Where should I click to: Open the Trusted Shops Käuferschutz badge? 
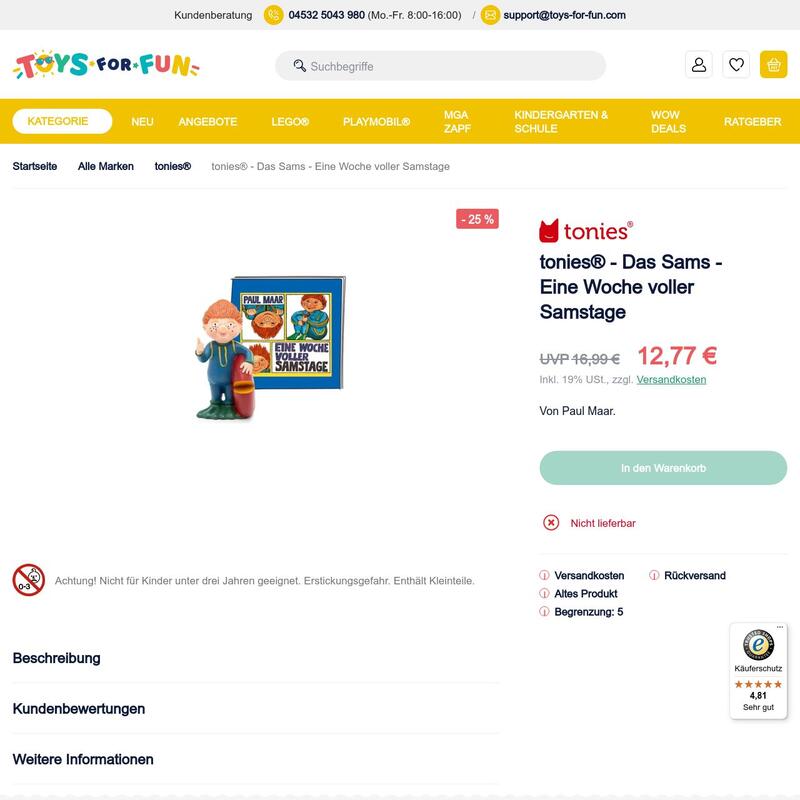tap(758, 670)
